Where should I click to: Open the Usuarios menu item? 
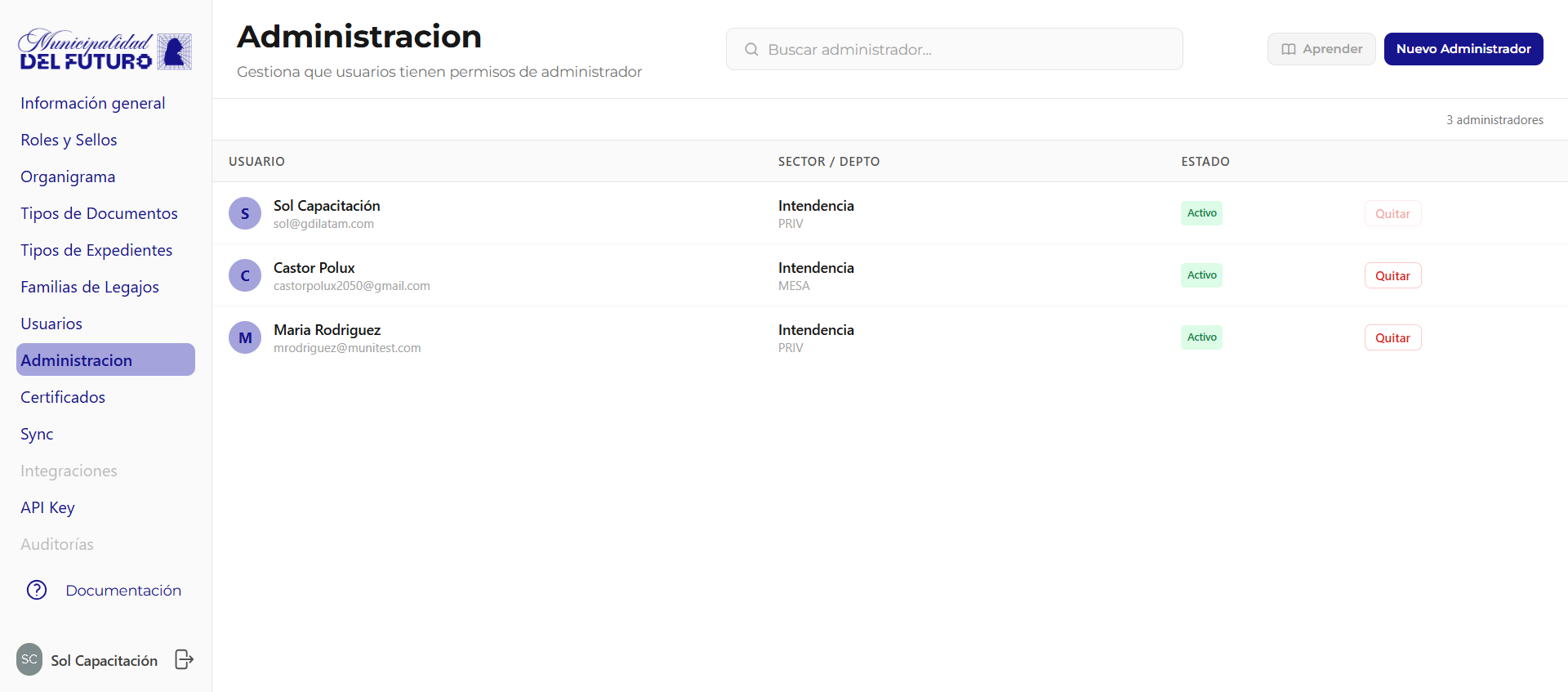51,324
